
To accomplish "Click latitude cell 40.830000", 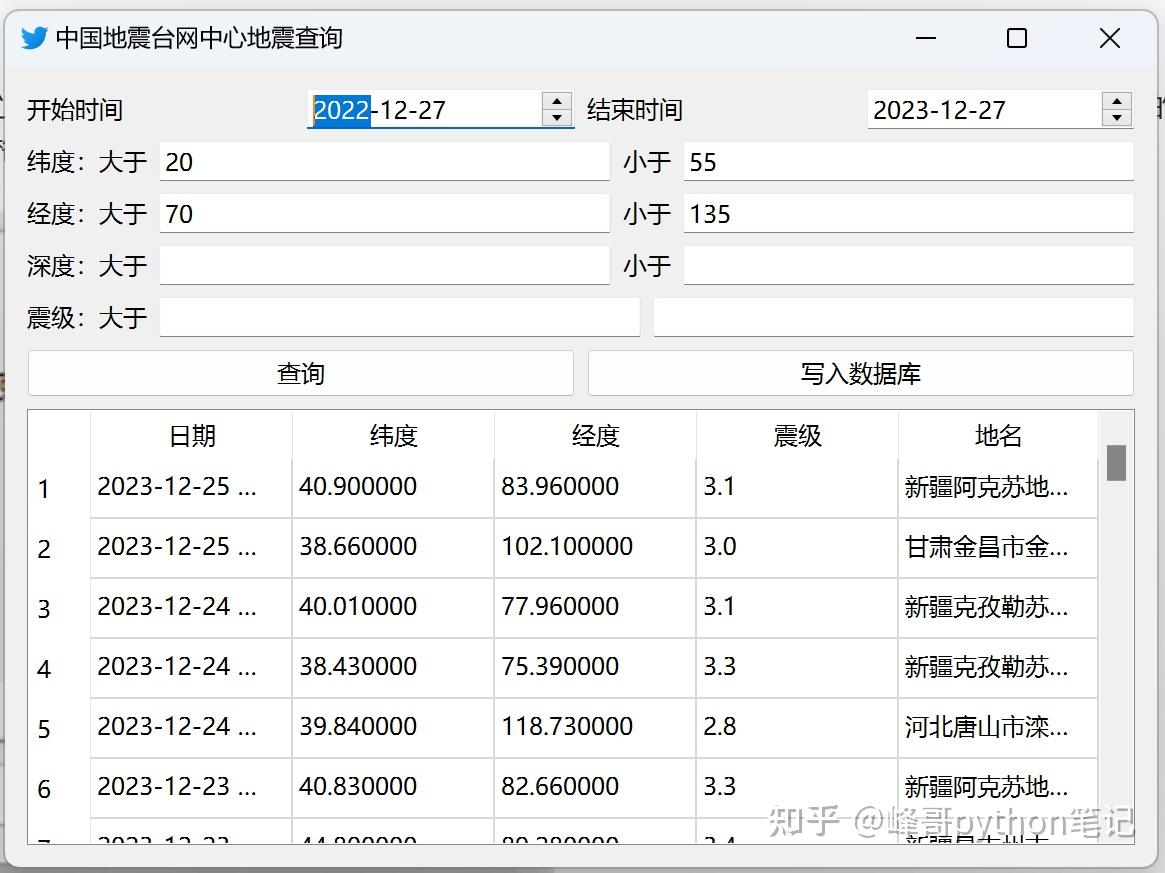I will click(x=394, y=788).
